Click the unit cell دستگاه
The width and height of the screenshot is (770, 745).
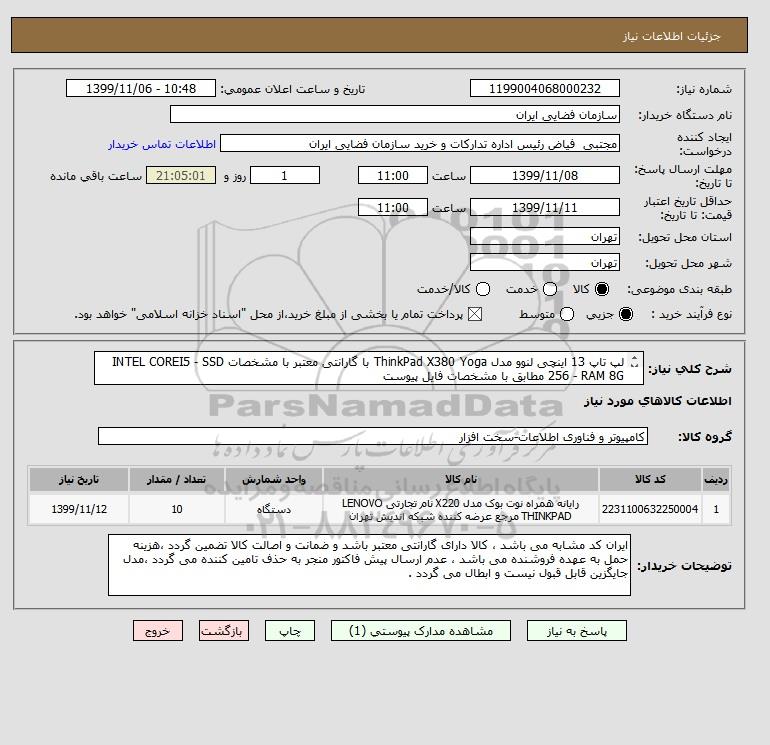click(x=274, y=509)
